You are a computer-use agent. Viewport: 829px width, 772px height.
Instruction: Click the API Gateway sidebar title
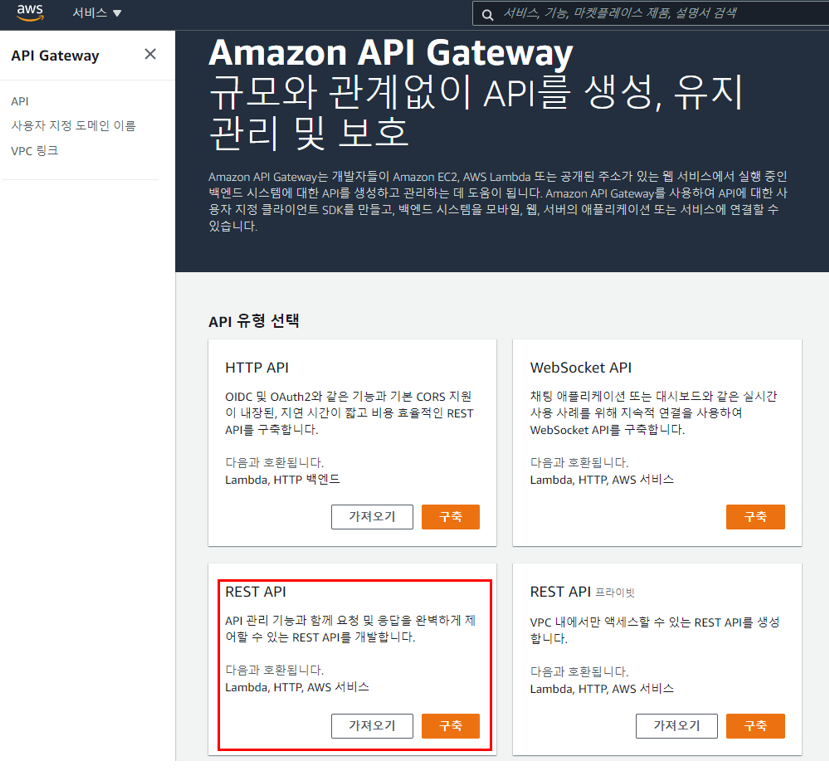55,56
